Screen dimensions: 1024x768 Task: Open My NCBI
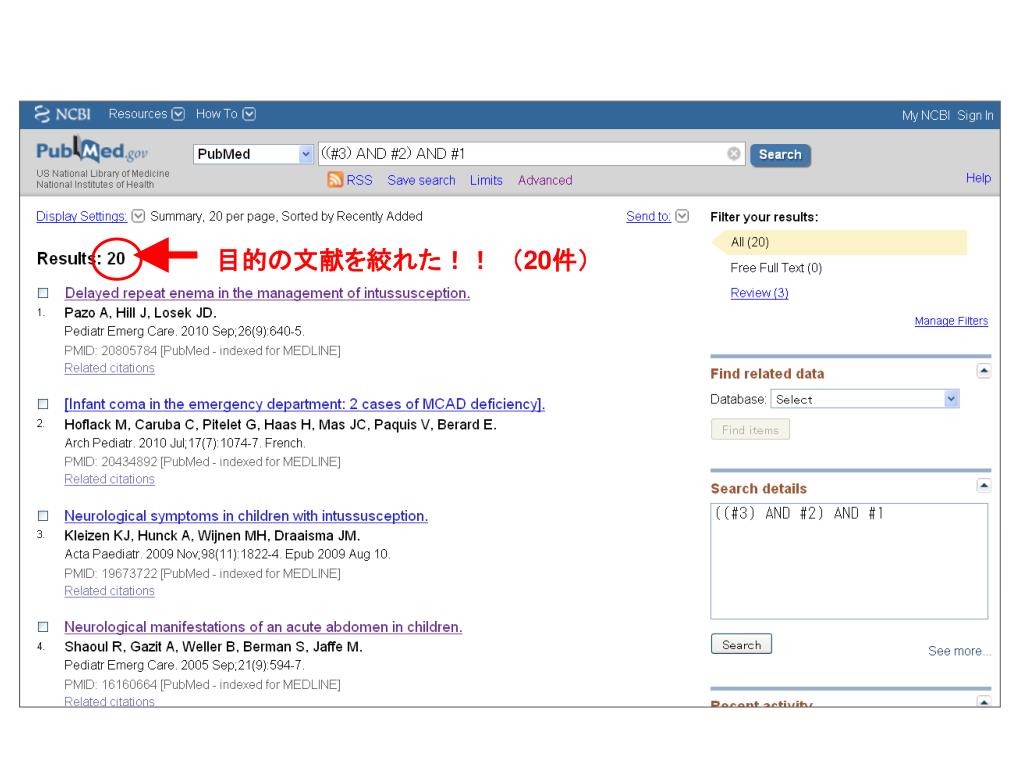[925, 116]
